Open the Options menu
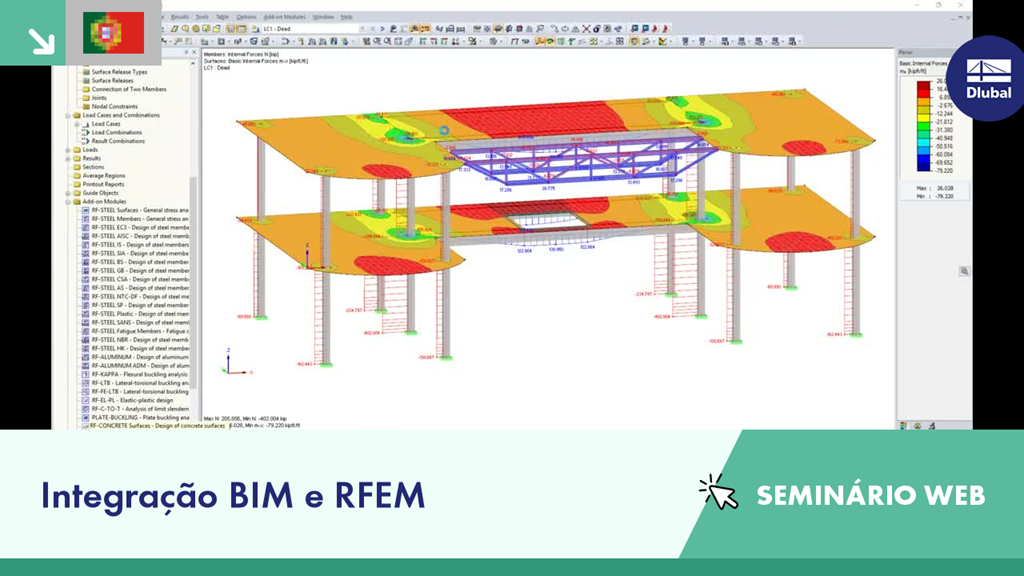The width and height of the screenshot is (1024, 576). pyautogui.click(x=246, y=17)
